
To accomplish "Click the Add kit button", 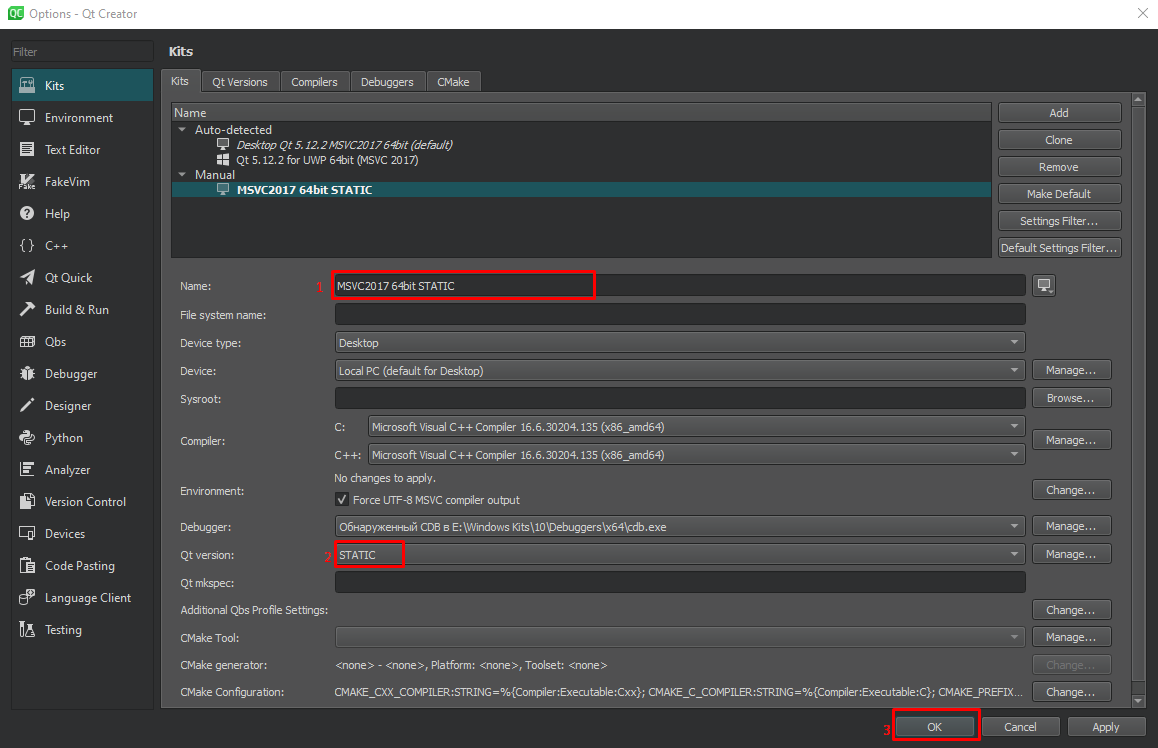I will (1059, 113).
